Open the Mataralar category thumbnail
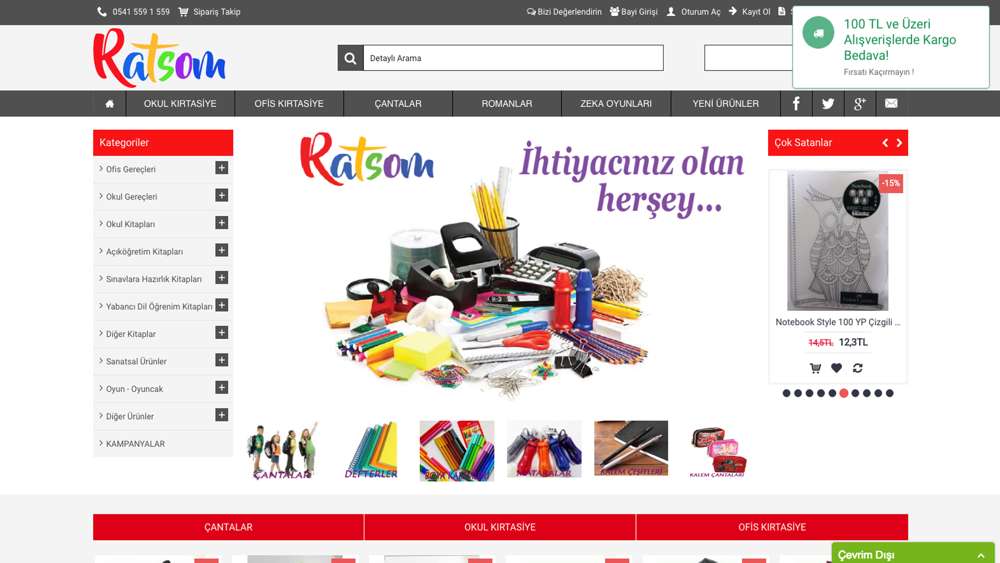The image size is (1000, 563). tap(544, 449)
